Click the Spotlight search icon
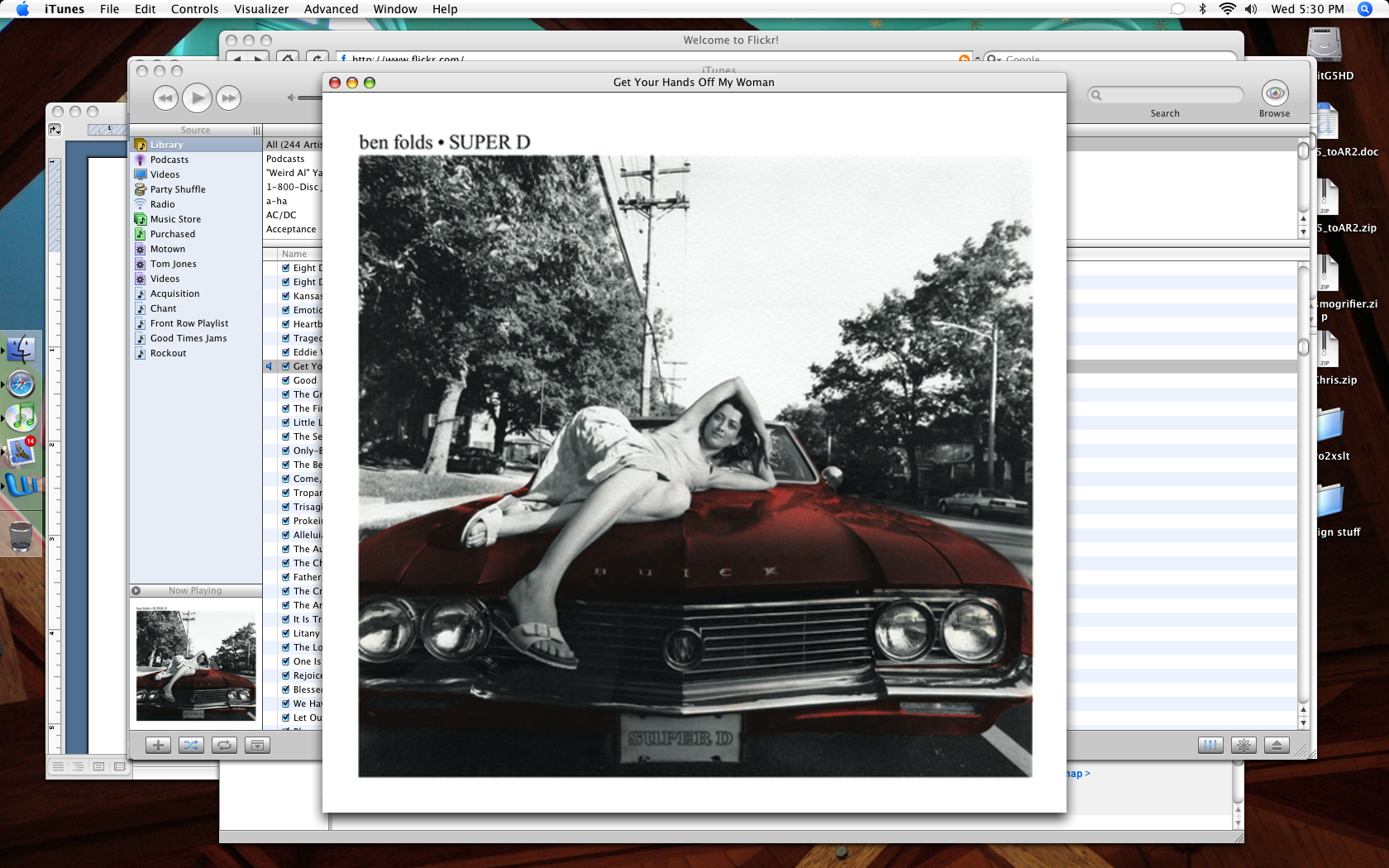The image size is (1389, 868). click(x=1365, y=9)
